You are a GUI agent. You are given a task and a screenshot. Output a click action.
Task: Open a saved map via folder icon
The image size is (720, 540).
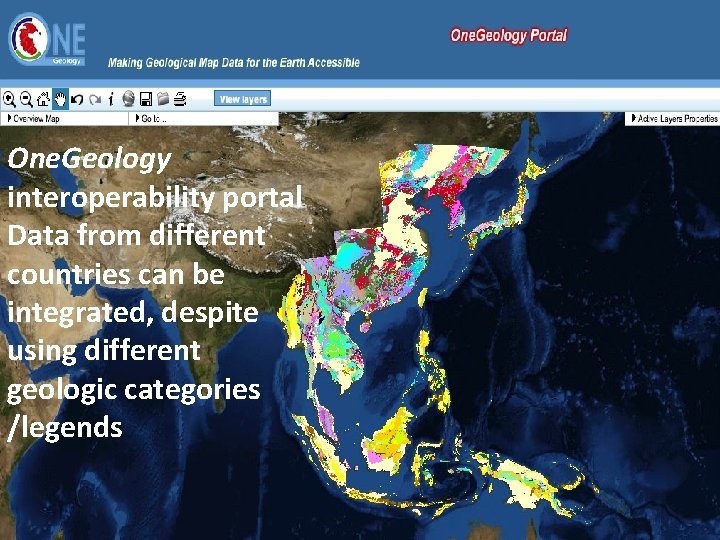[x=163, y=99]
